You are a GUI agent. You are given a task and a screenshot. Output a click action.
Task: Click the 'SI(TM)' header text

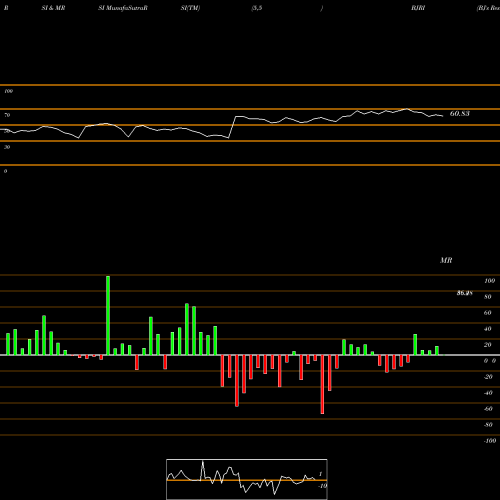pos(190,8)
